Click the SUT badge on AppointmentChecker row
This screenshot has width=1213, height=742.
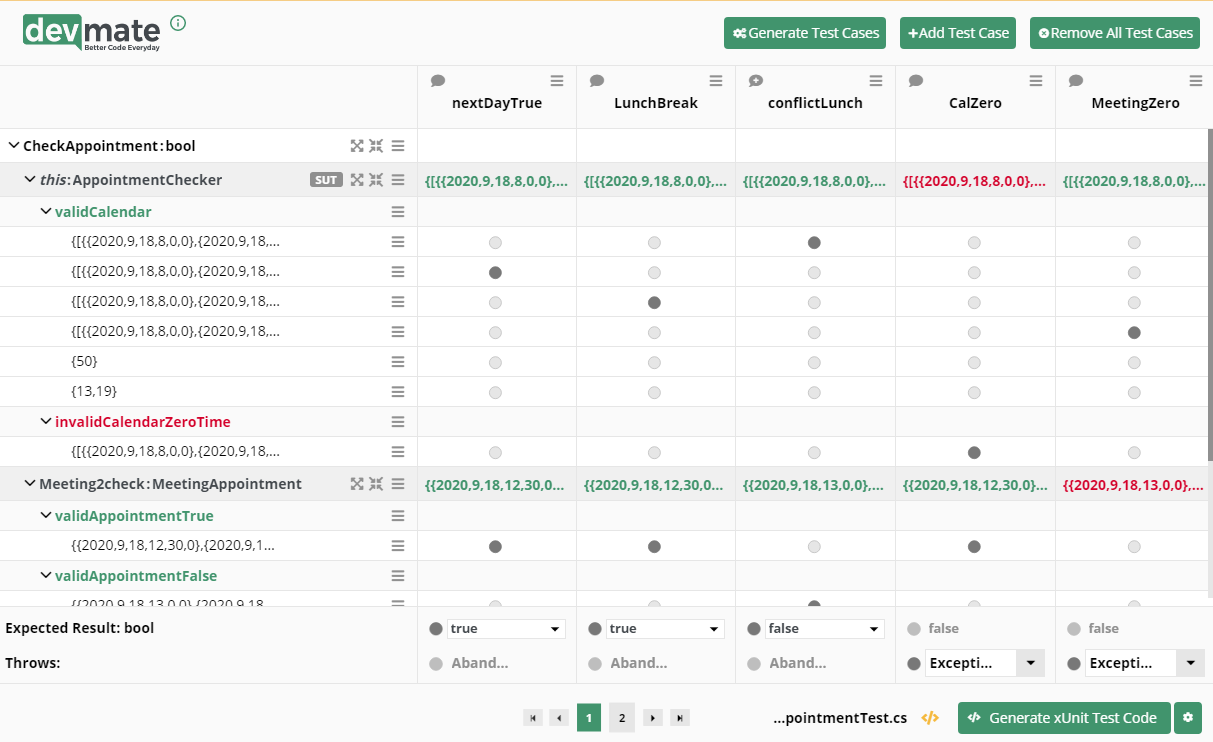coord(326,180)
